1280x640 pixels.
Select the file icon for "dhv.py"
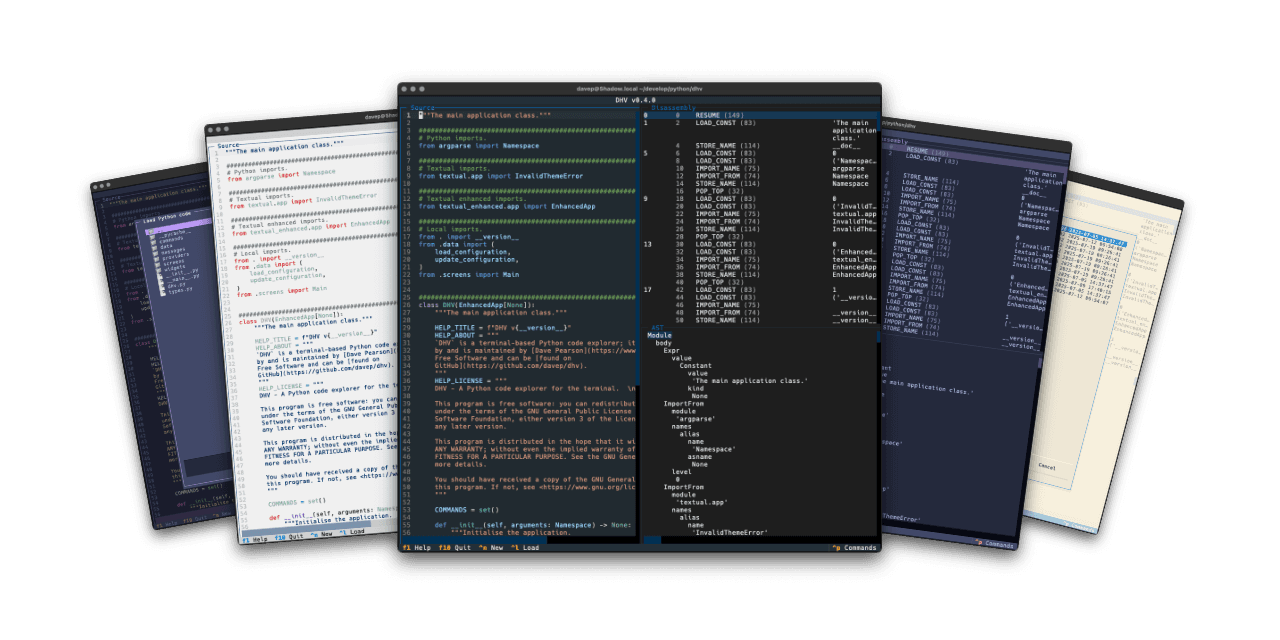pyautogui.click(x=162, y=286)
